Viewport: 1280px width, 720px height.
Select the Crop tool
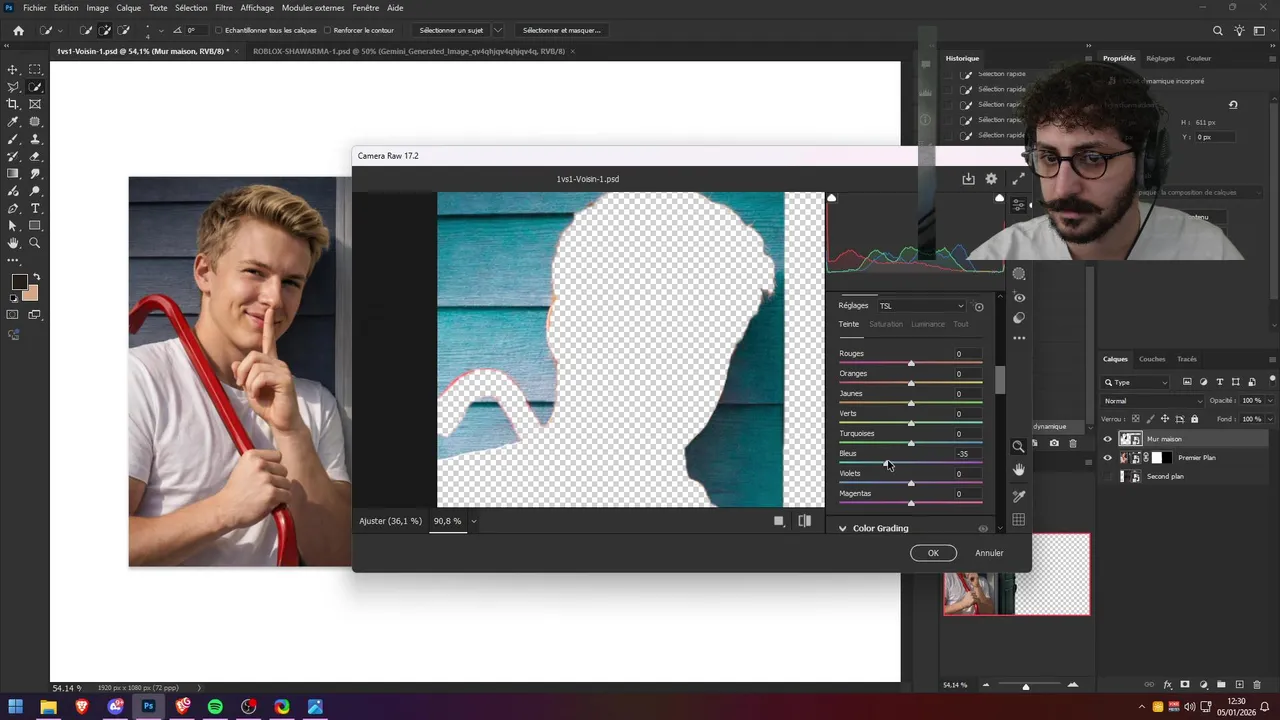[x=13, y=104]
